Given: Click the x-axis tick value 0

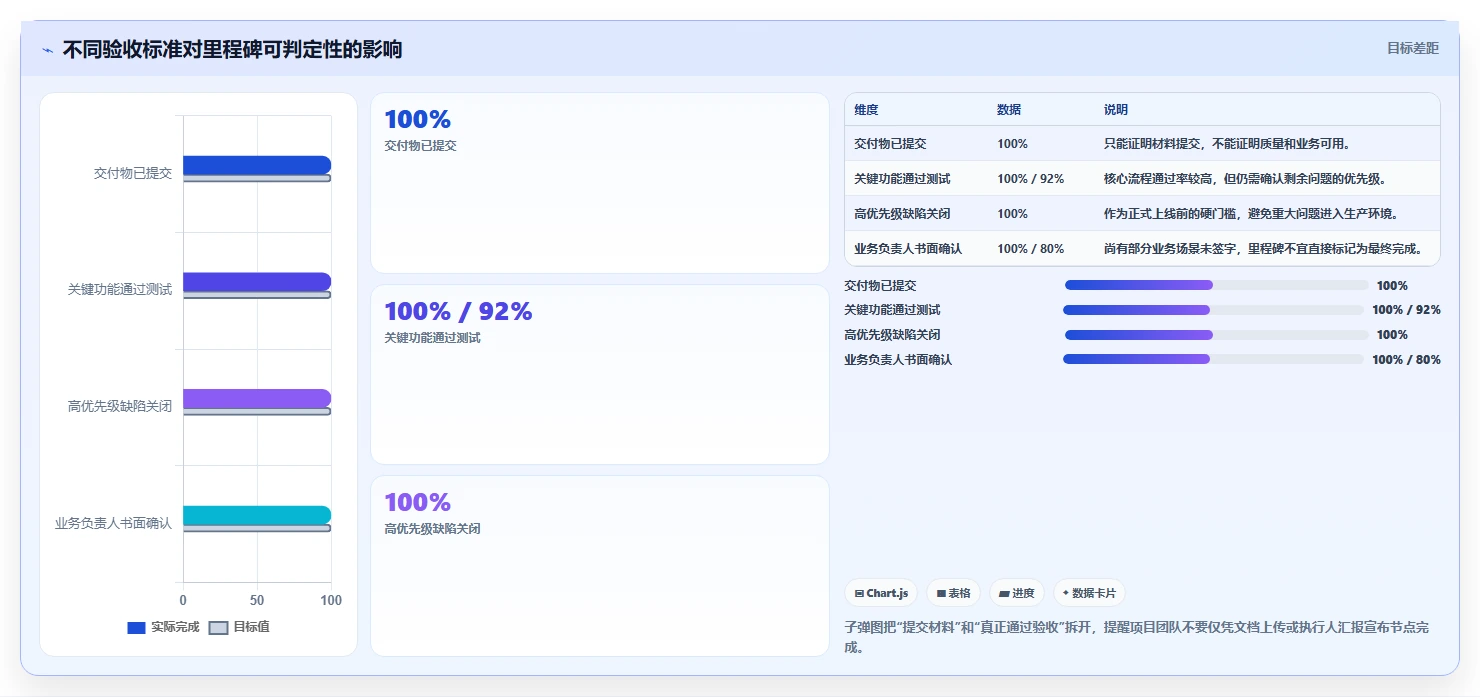Looking at the screenshot, I should [x=183, y=600].
